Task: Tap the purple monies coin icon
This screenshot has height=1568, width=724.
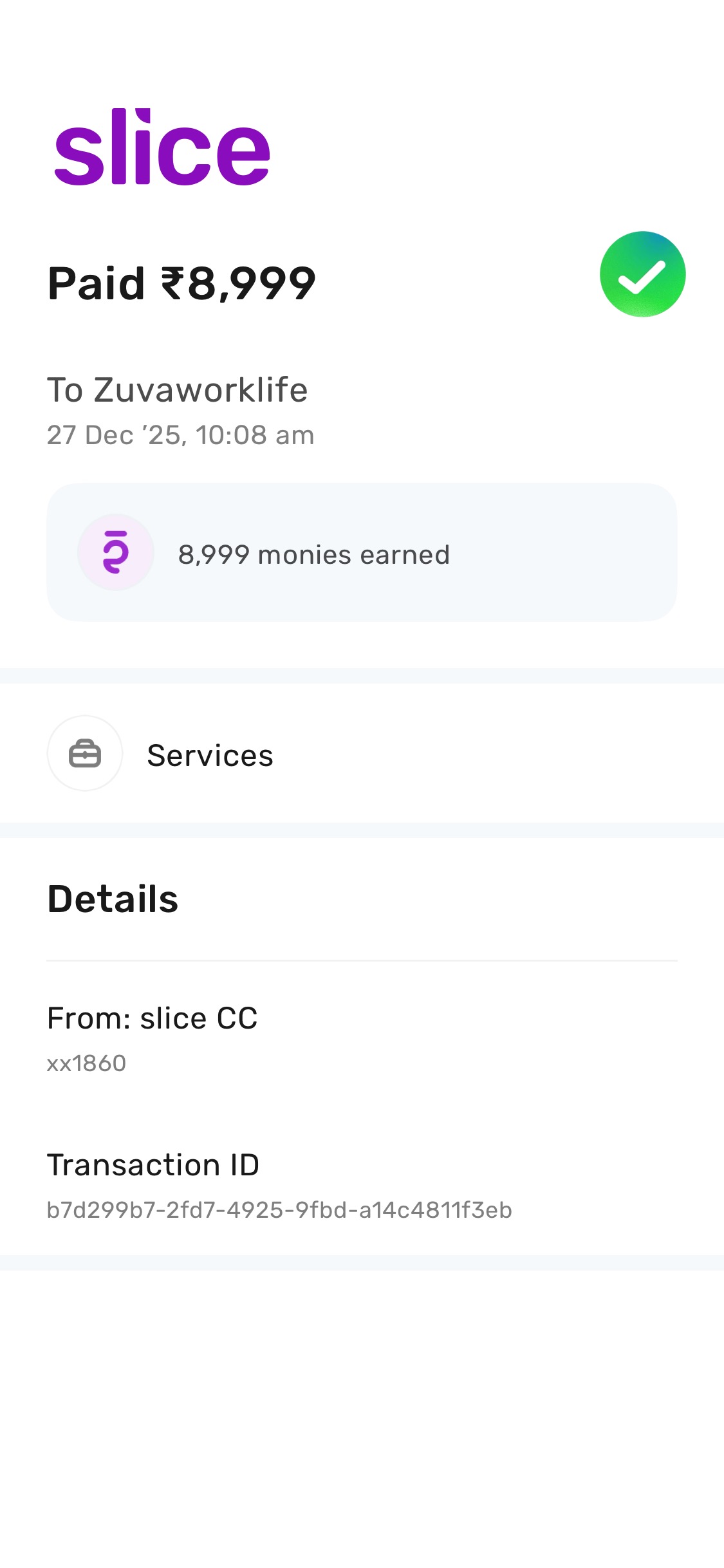Action: (x=116, y=552)
